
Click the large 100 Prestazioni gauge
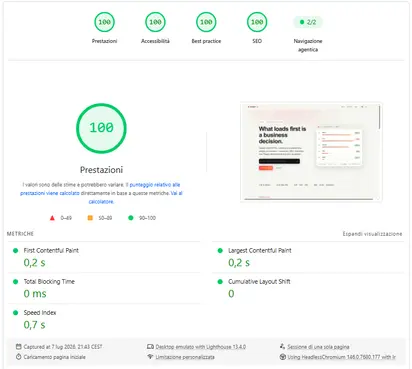point(101,128)
